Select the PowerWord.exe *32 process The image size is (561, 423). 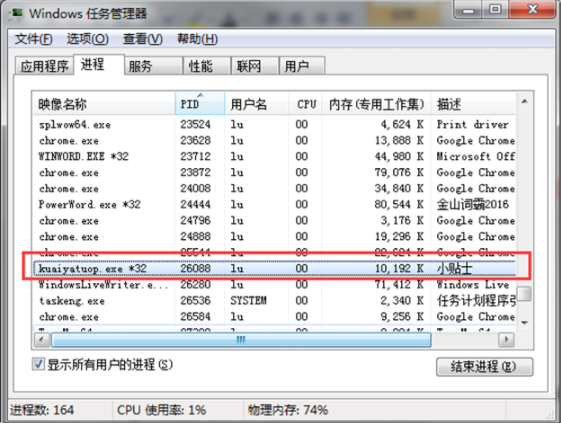pos(274,204)
